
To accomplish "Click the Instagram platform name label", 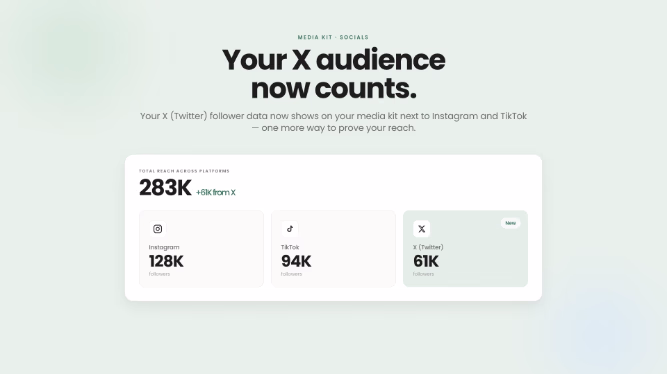I will (164, 247).
